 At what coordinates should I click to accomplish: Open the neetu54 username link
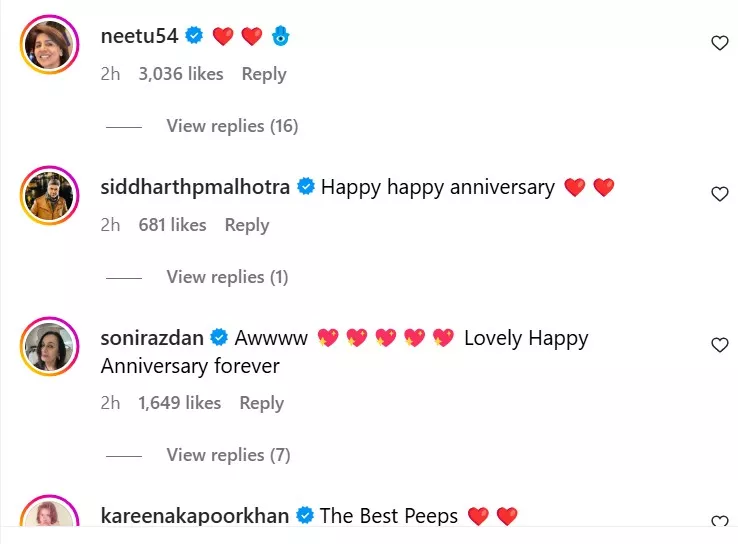click(x=140, y=36)
